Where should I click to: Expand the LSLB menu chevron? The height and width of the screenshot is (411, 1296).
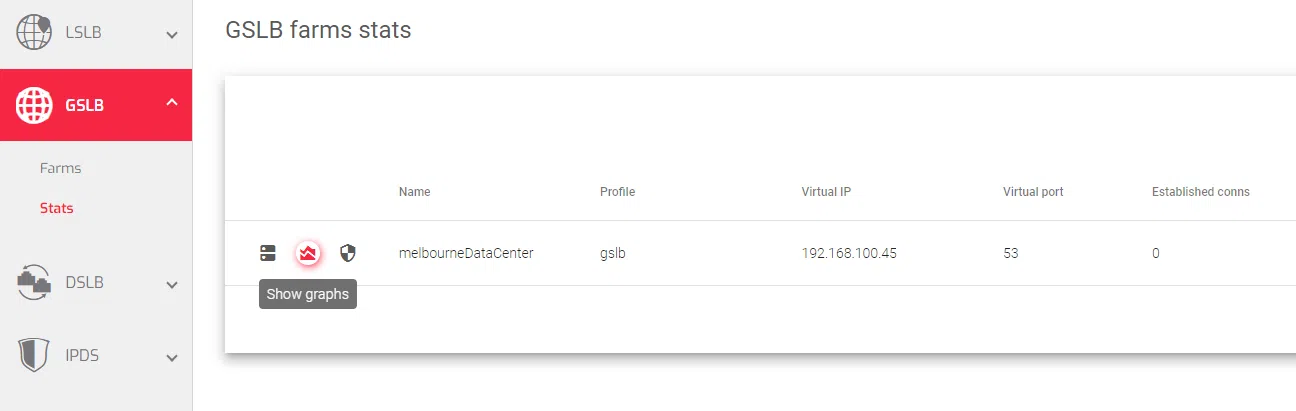(172, 35)
